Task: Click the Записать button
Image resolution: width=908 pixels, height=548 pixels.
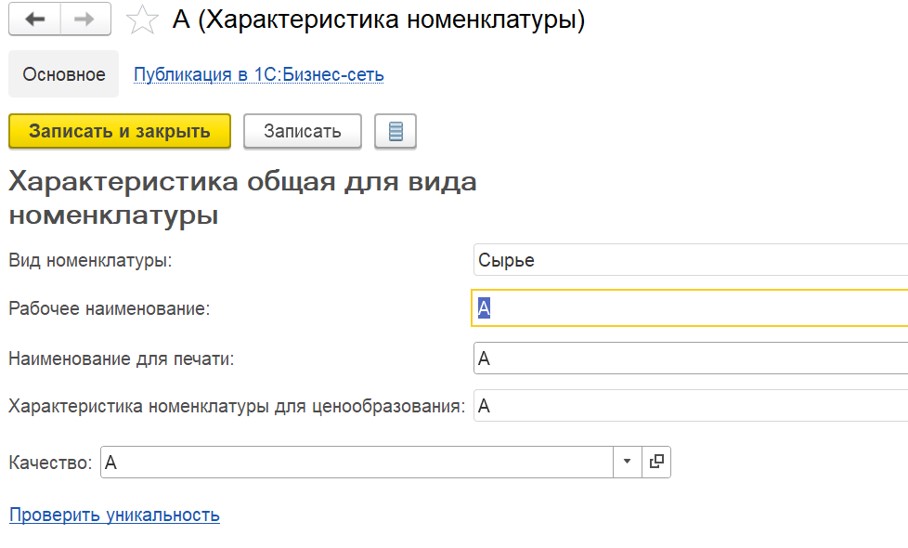Action: 302,131
